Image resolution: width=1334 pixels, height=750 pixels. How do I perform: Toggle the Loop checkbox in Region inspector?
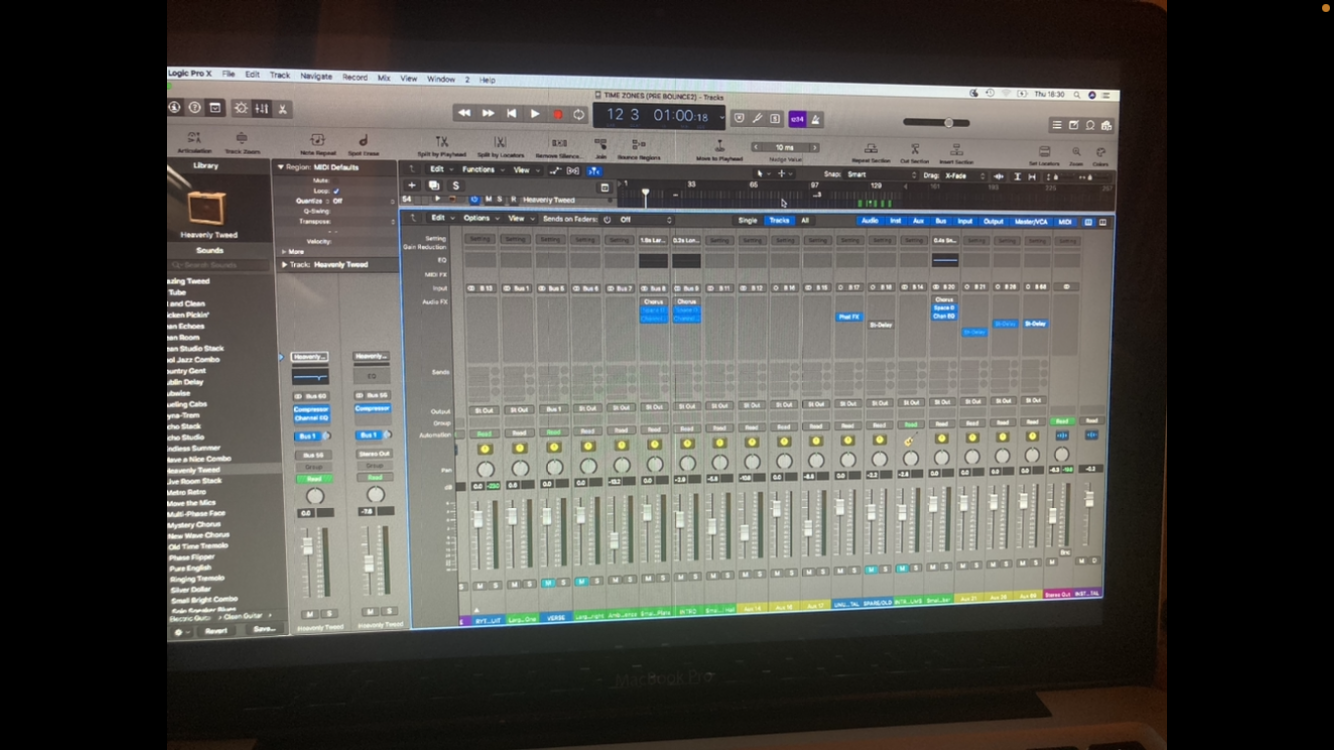(336, 190)
